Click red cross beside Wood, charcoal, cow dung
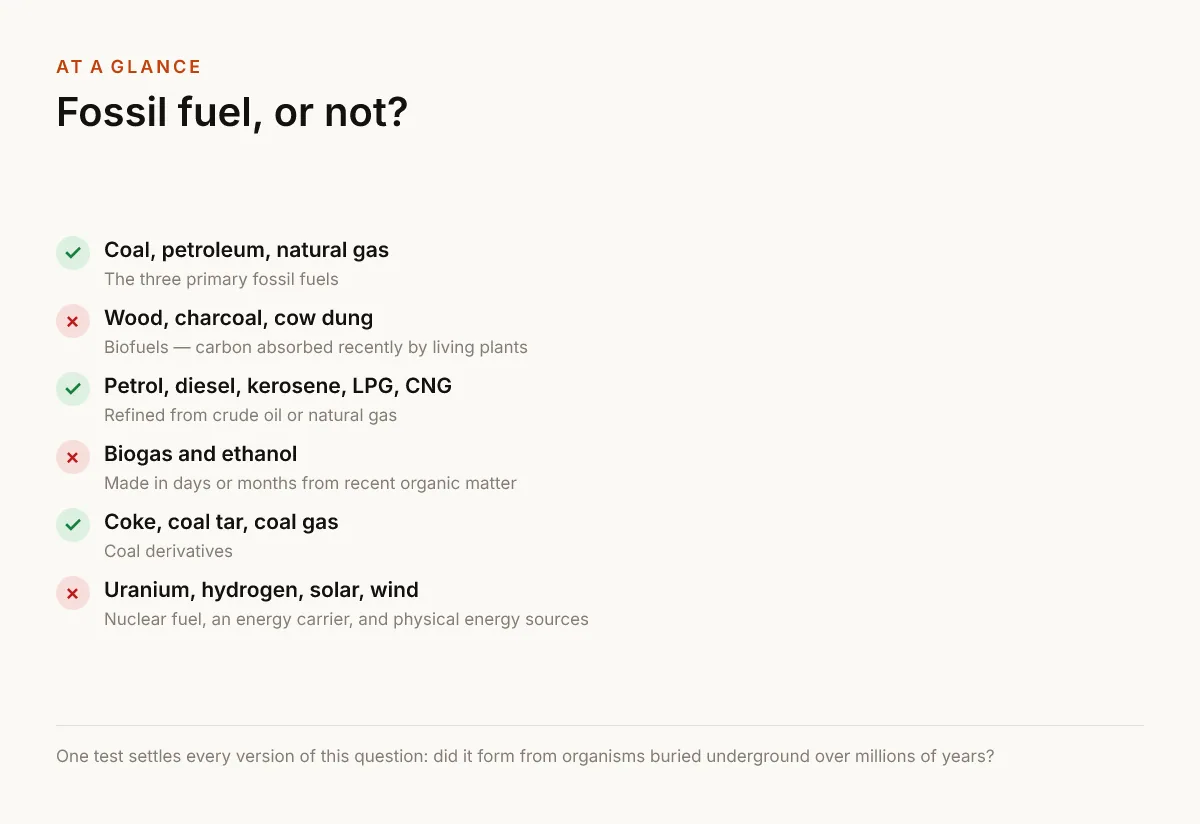The image size is (1200, 824). (x=73, y=322)
